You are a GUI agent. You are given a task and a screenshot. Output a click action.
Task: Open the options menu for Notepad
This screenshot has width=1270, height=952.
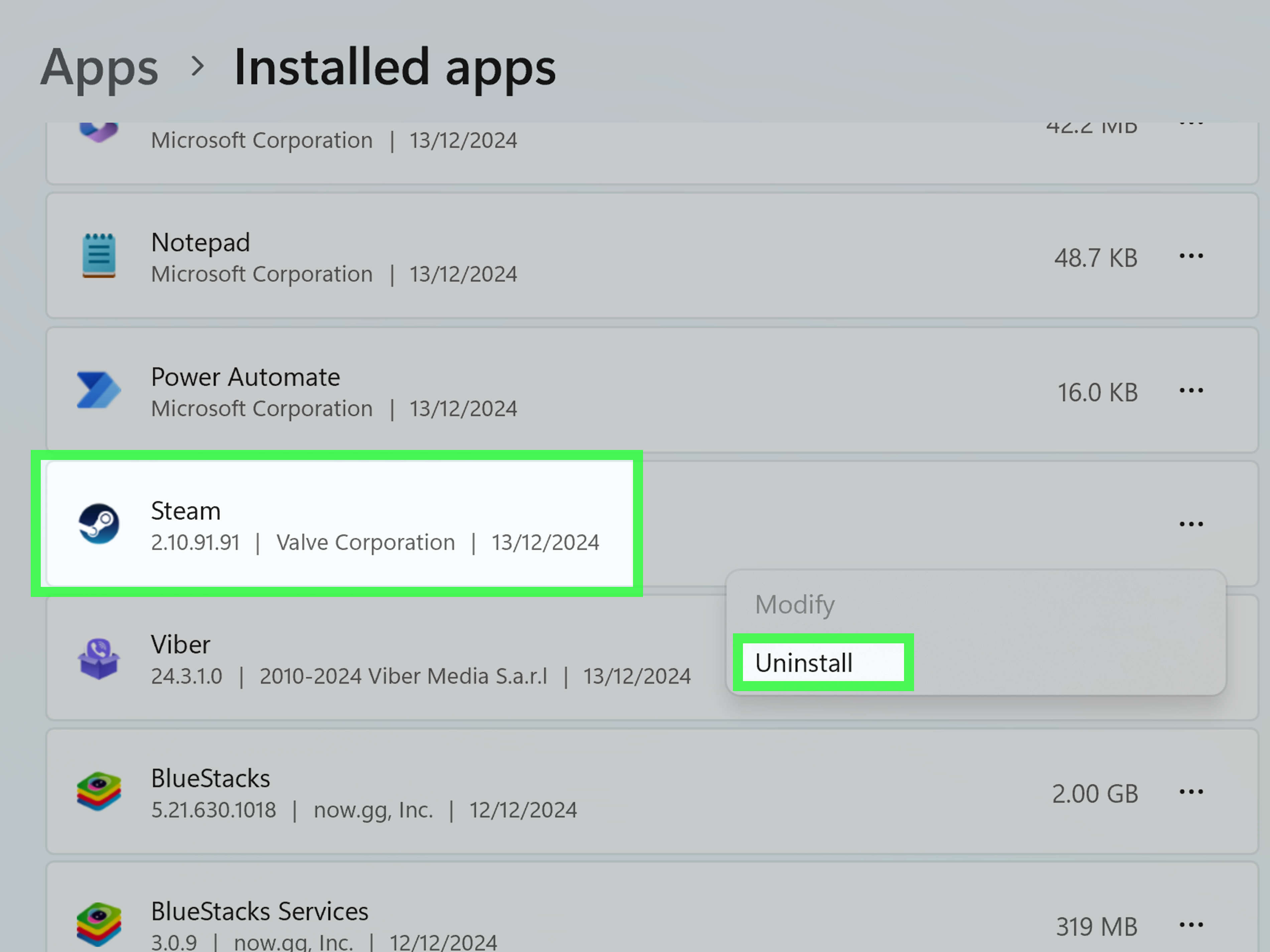1191,256
